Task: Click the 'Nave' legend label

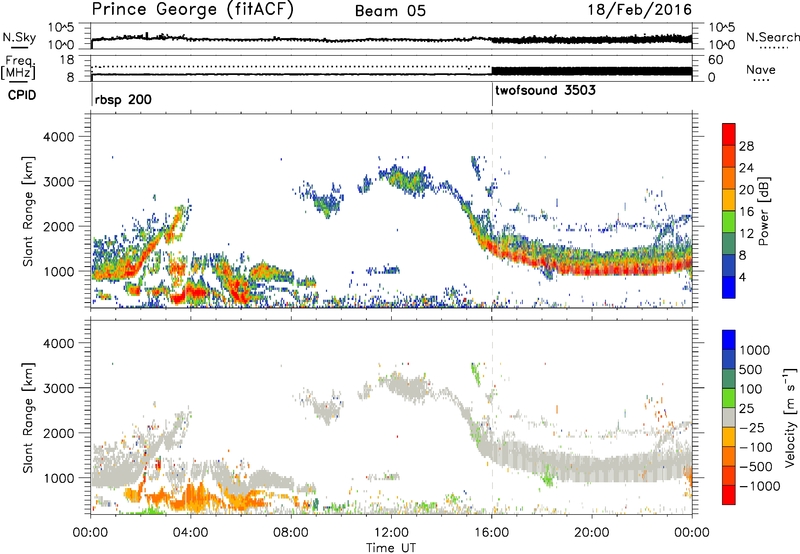Action: pyautogui.click(x=761, y=70)
